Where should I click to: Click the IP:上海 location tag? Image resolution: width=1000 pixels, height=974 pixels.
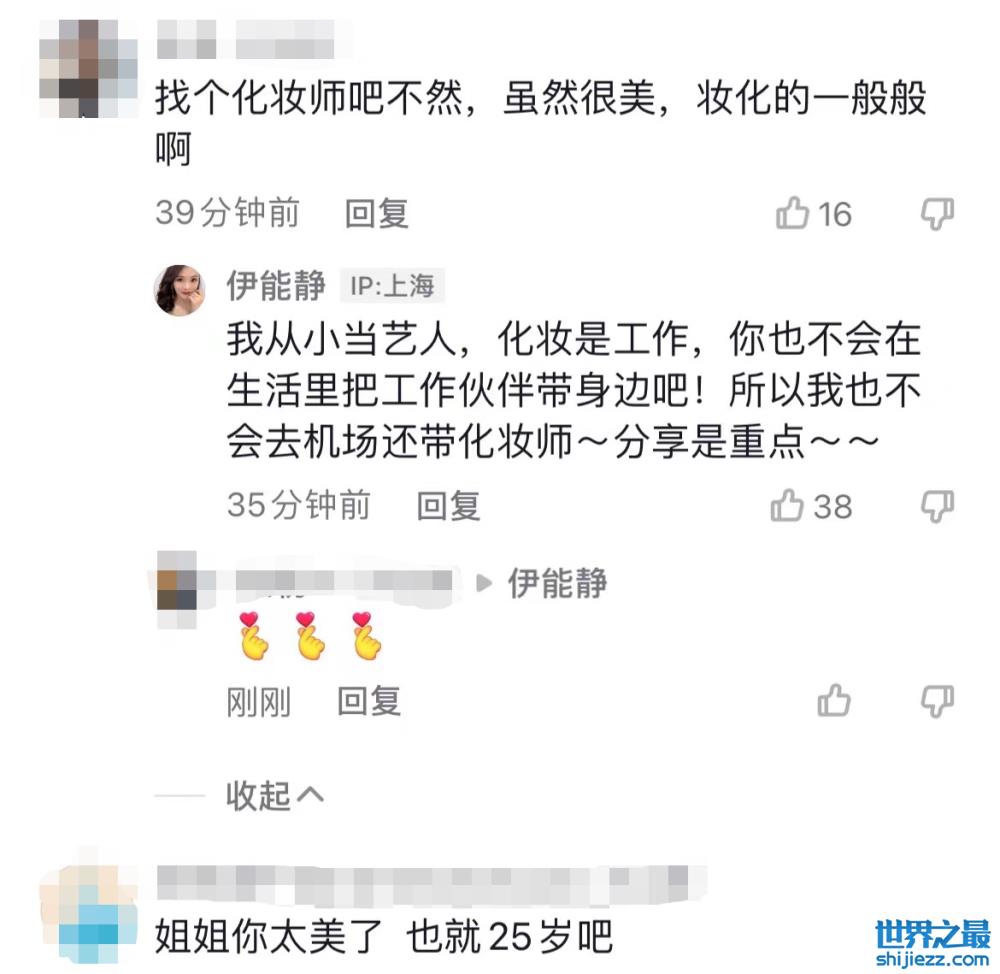click(392, 285)
